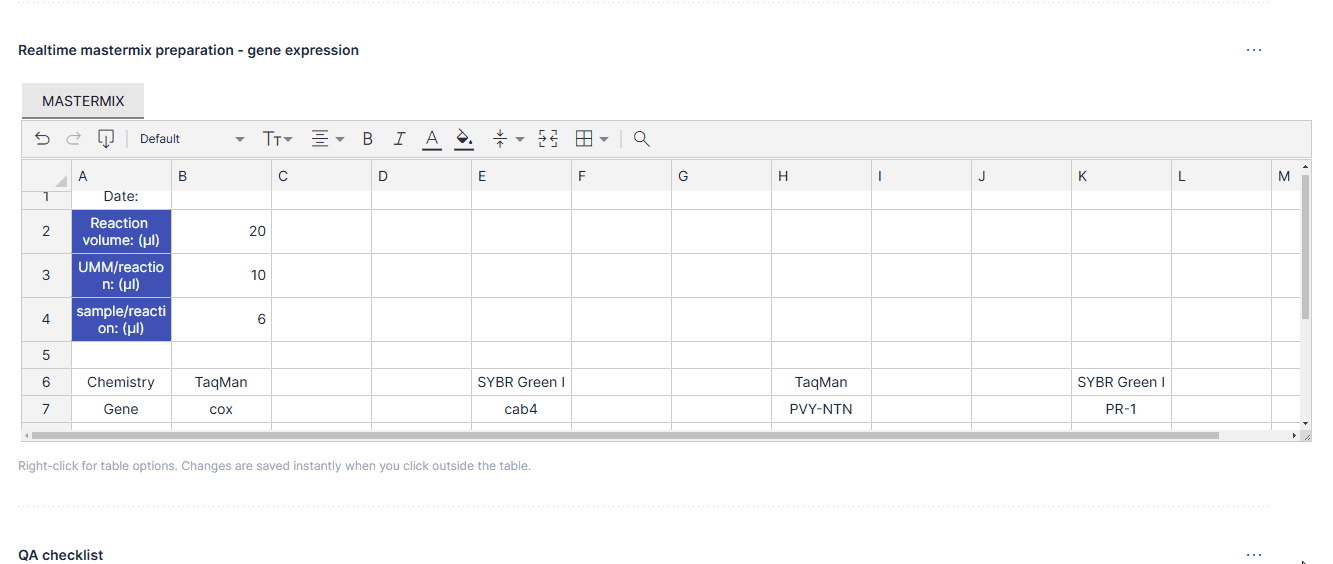The width and height of the screenshot is (1333, 564).
Task: Click the merge cells icon
Action: coord(548,139)
